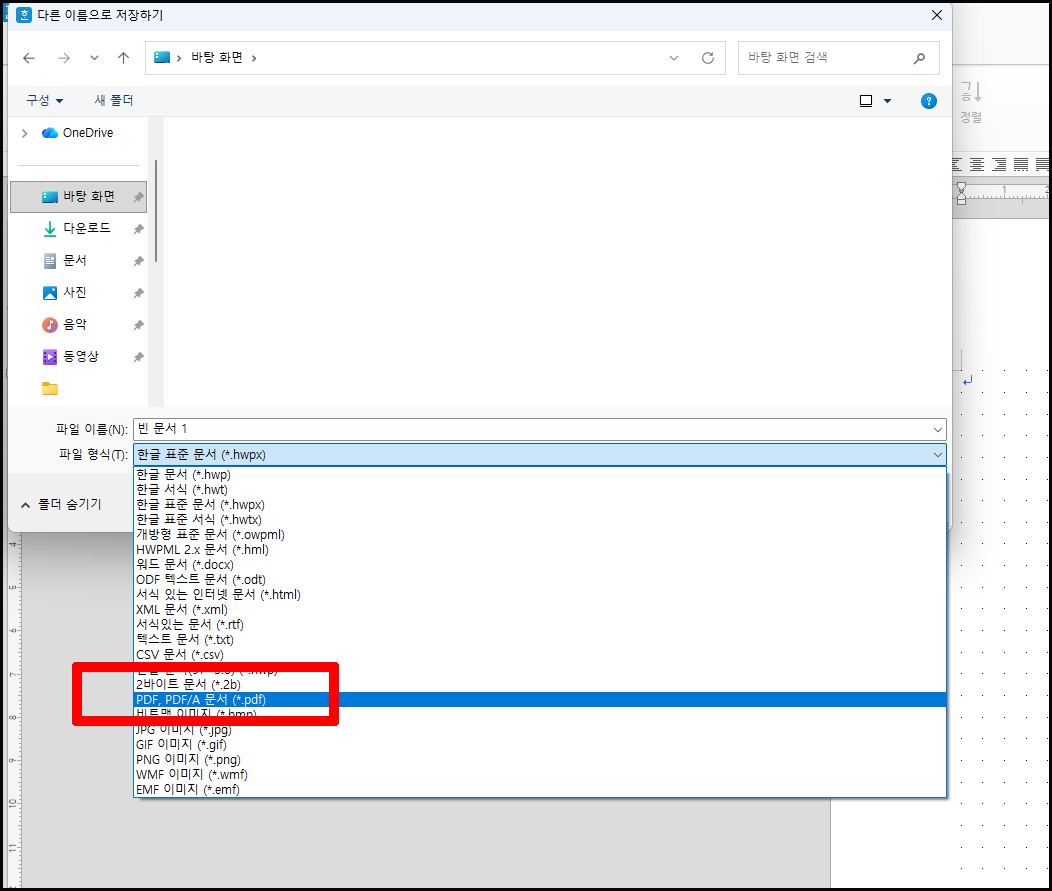Expand the OneDrive tree chevron
The image size is (1052, 891).
pos(22,132)
